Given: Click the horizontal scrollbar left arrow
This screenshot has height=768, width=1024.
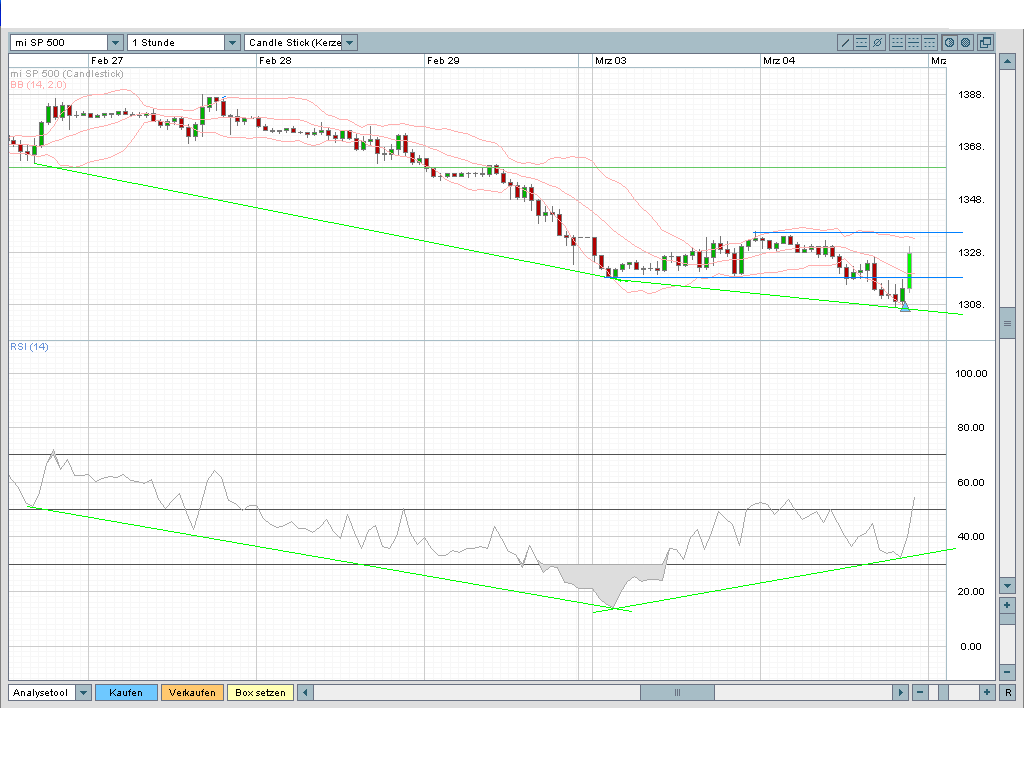Looking at the screenshot, I should click(x=305, y=692).
